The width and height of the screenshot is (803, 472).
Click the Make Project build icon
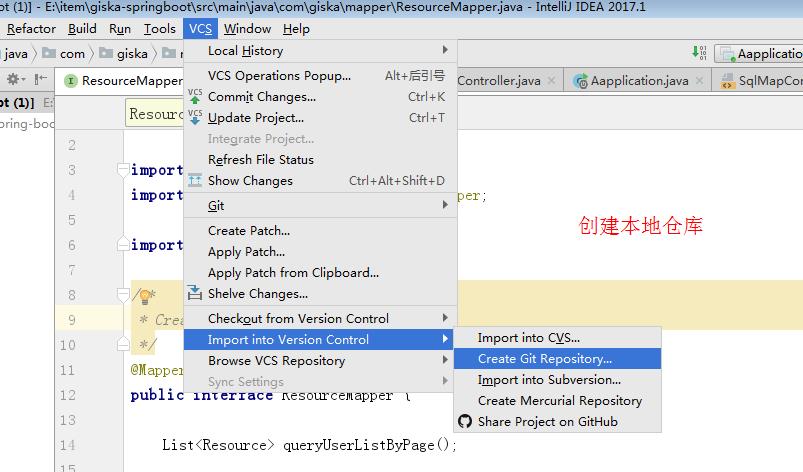[x=699, y=53]
